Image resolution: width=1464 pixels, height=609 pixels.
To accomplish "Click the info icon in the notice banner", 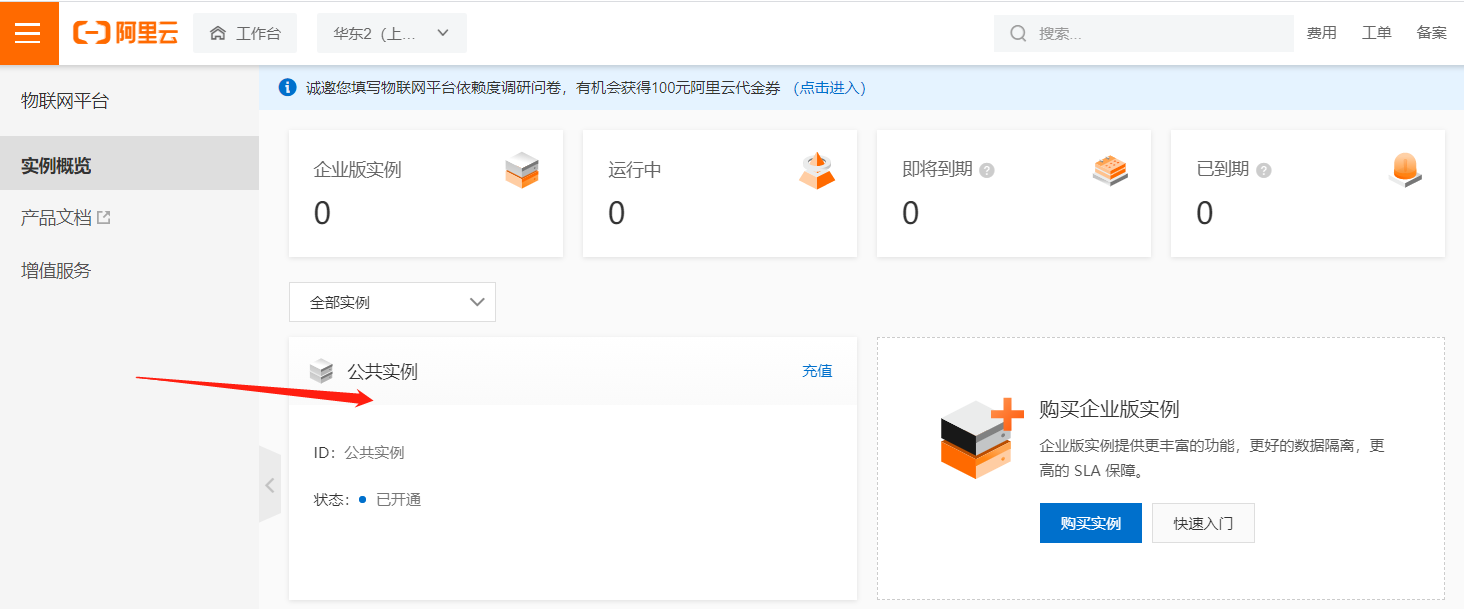I will pyautogui.click(x=289, y=88).
